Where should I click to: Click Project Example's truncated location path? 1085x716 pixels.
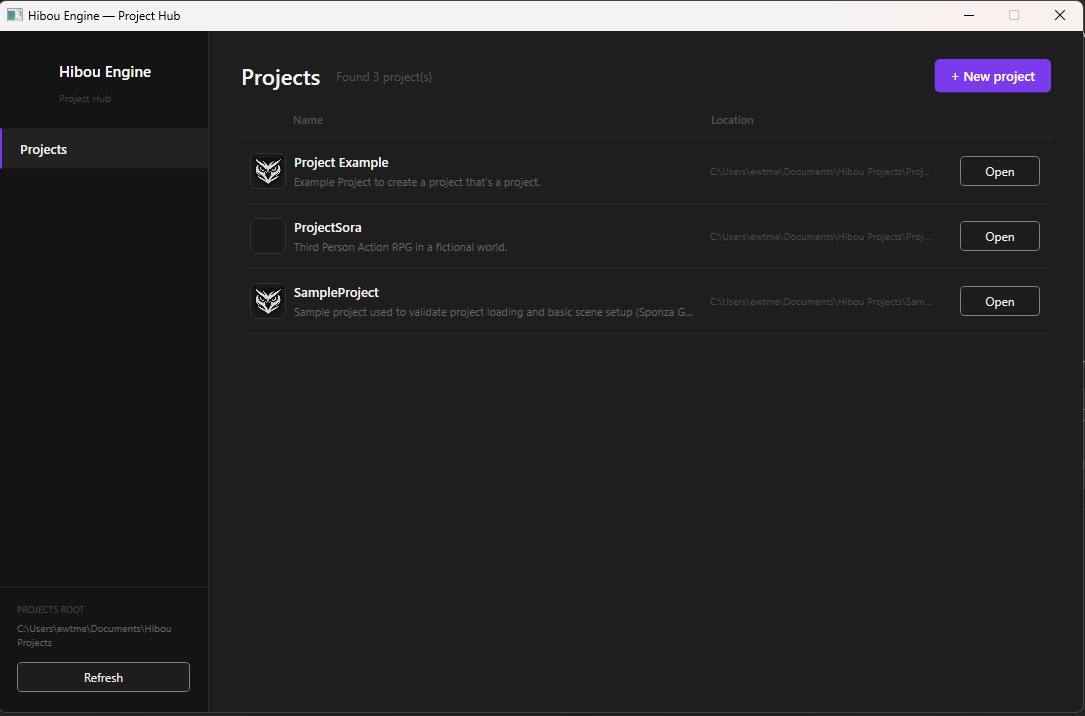(820, 171)
